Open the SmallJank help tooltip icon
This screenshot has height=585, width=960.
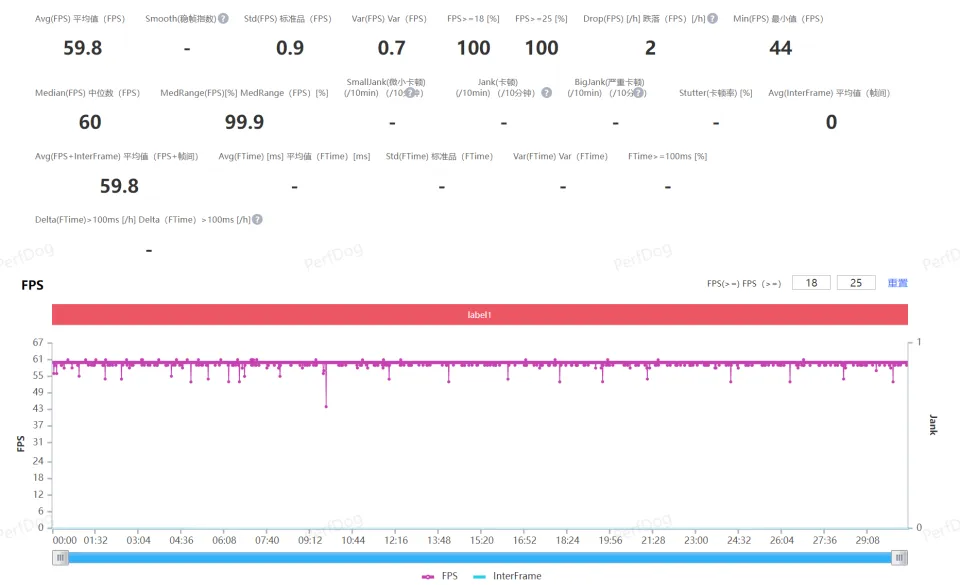[x=410, y=93]
